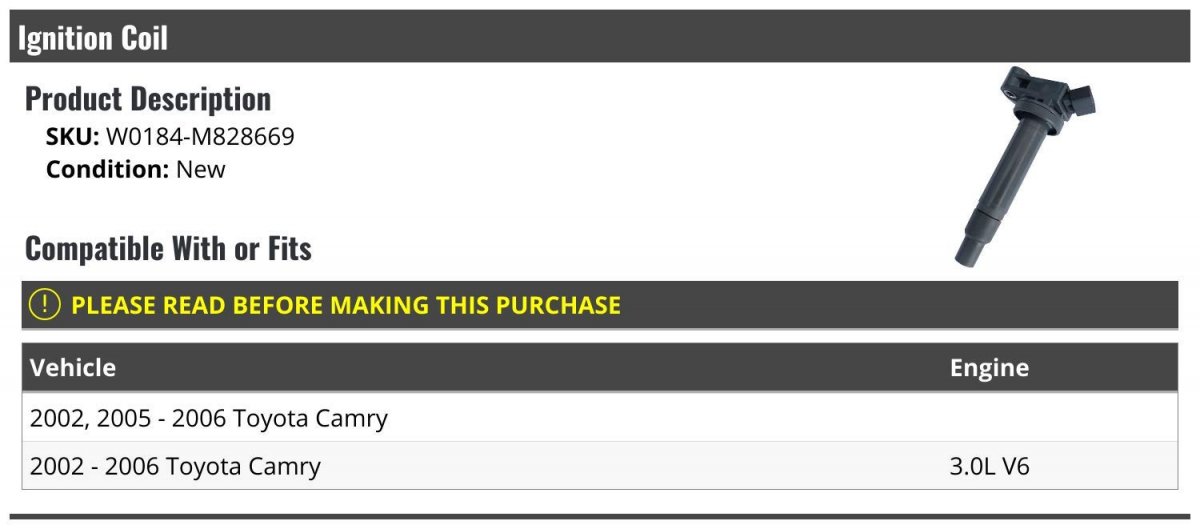Viewport: 1200px width, 529px height.
Task: Click the Engine column header
Action: pyautogui.click(x=989, y=367)
